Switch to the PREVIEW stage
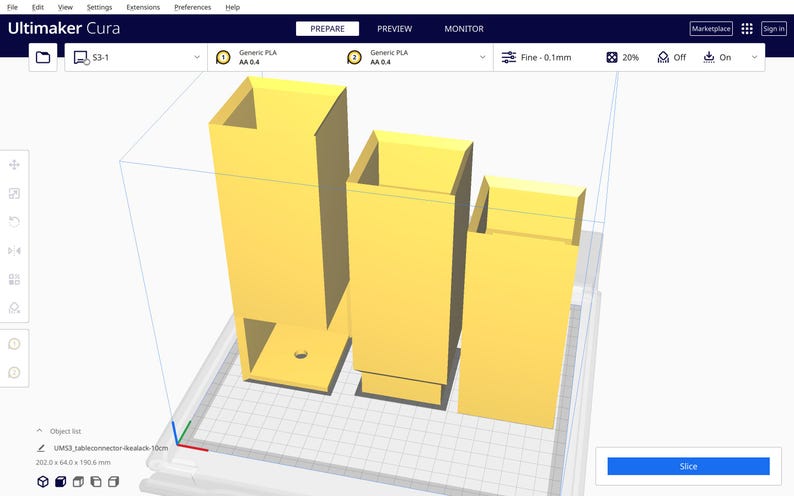Screen dimensions: 794x496 (x=394, y=29)
